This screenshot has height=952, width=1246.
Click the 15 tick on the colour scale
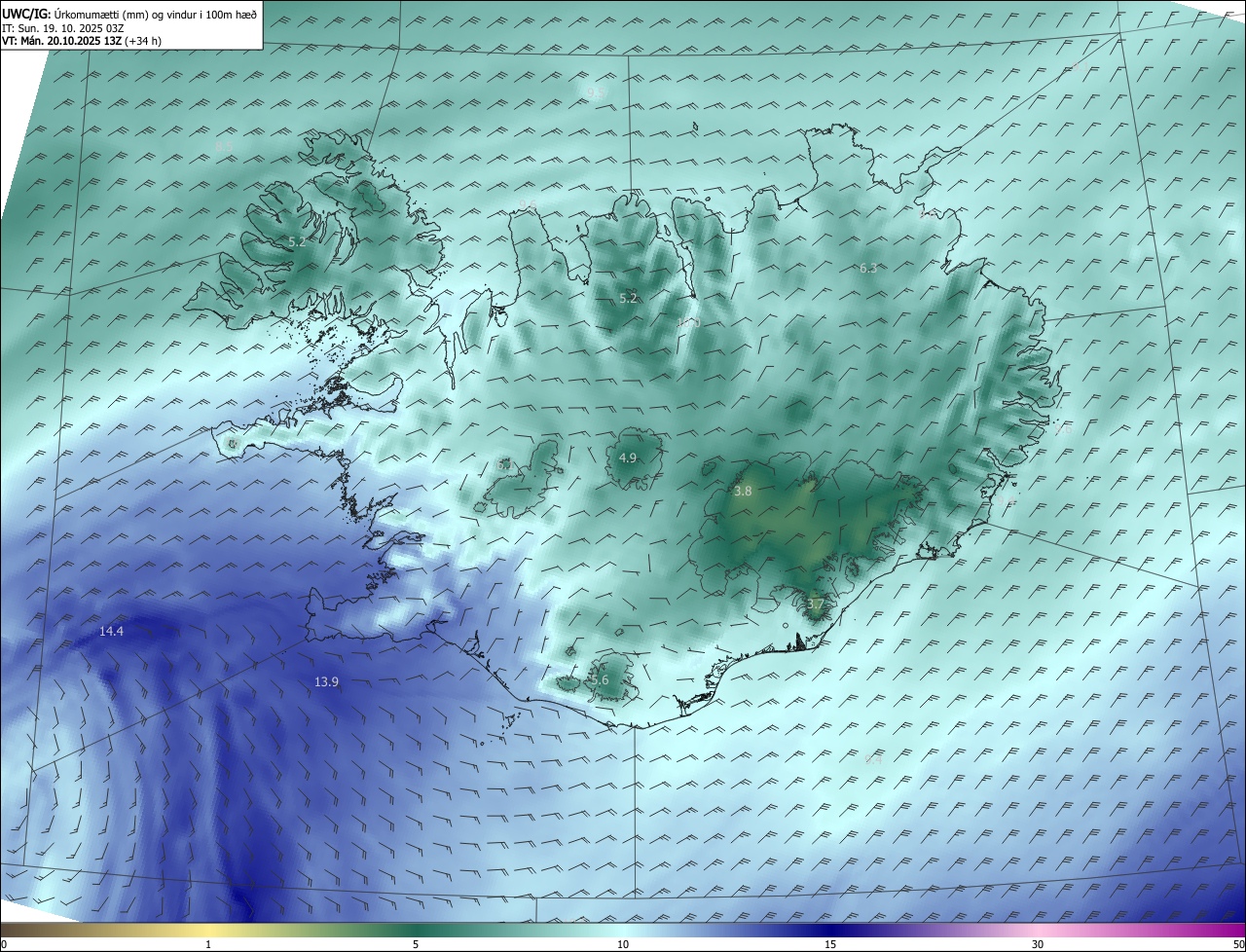(830, 944)
